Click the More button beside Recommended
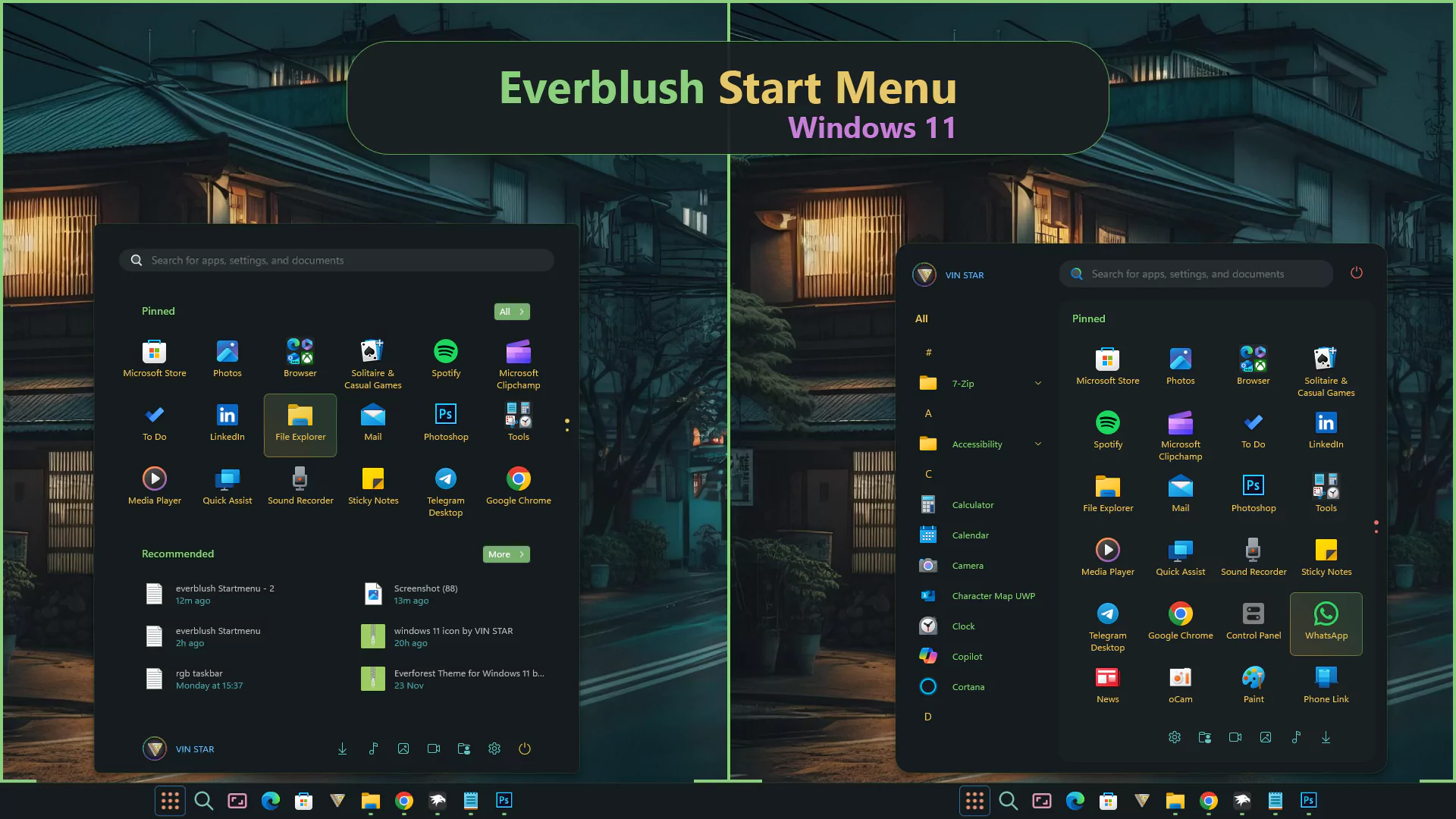The image size is (1456, 819). tap(506, 554)
